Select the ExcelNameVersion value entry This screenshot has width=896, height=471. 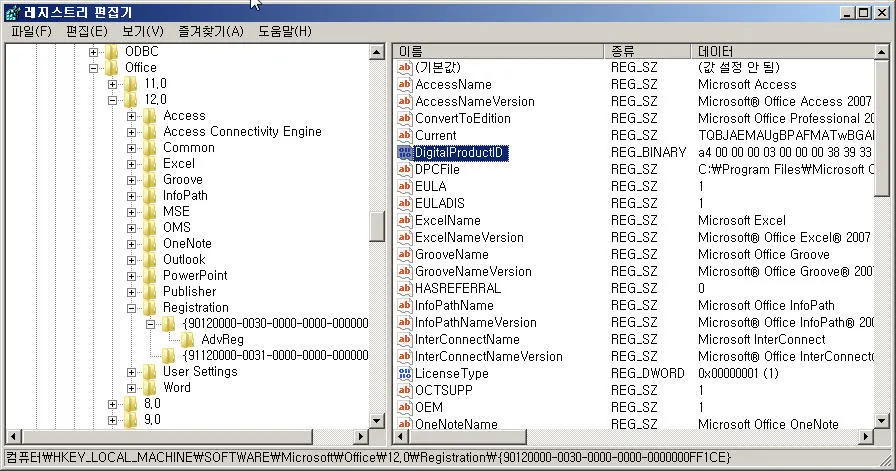469,237
